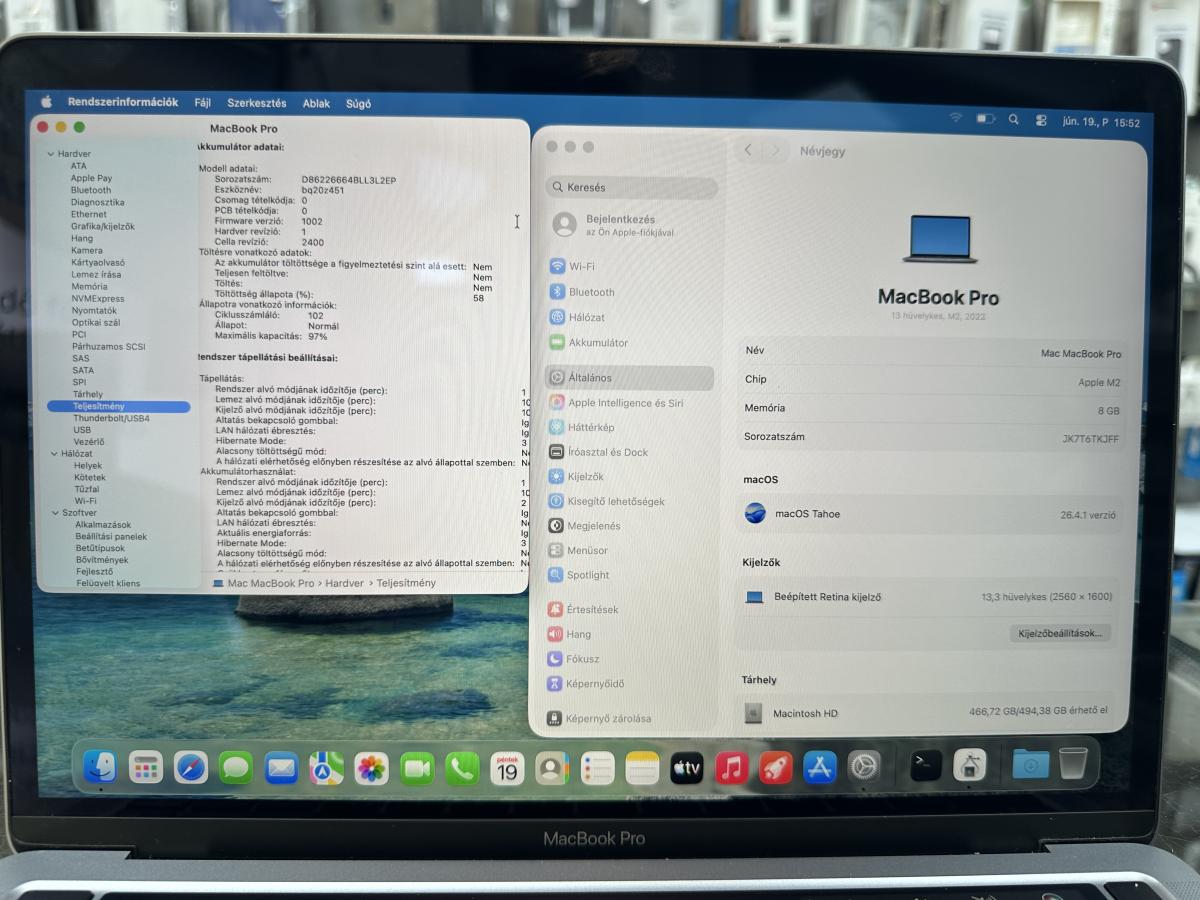Click Hardver in the bottom path bar
Screen dimensions: 1200x900
(x=345, y=583)
